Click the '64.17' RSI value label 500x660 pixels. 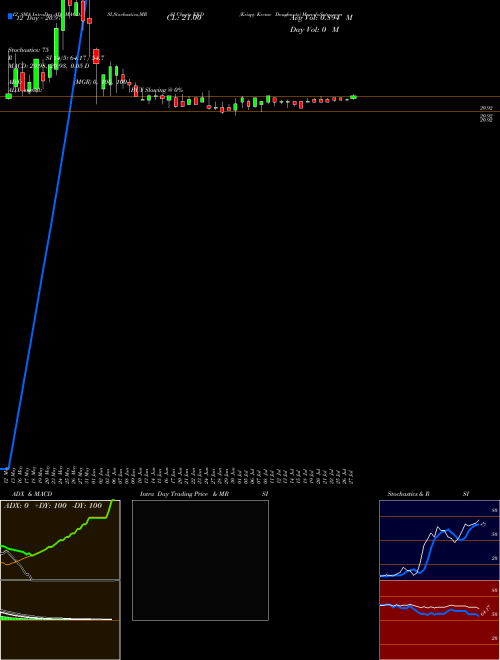[x=485, y=610]
